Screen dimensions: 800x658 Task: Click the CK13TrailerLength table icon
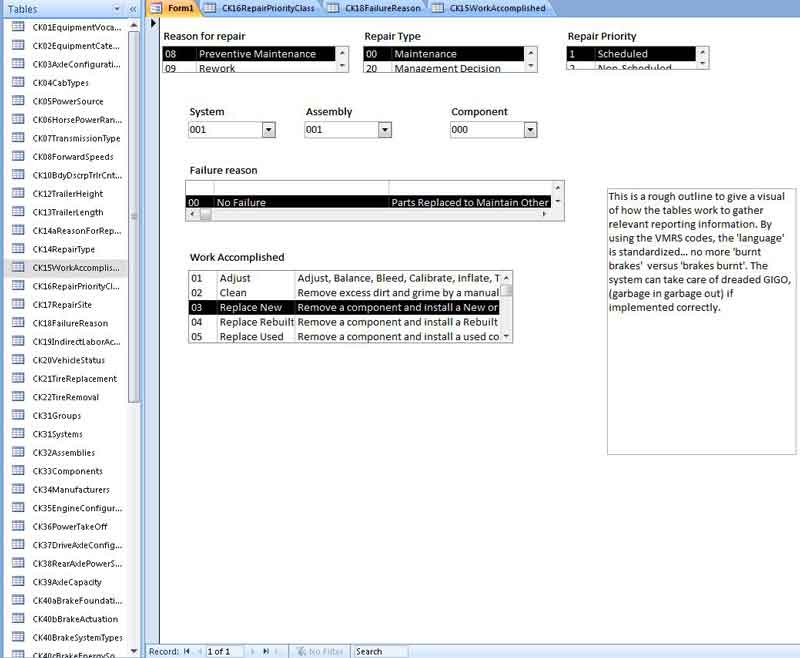click(18, 211)
